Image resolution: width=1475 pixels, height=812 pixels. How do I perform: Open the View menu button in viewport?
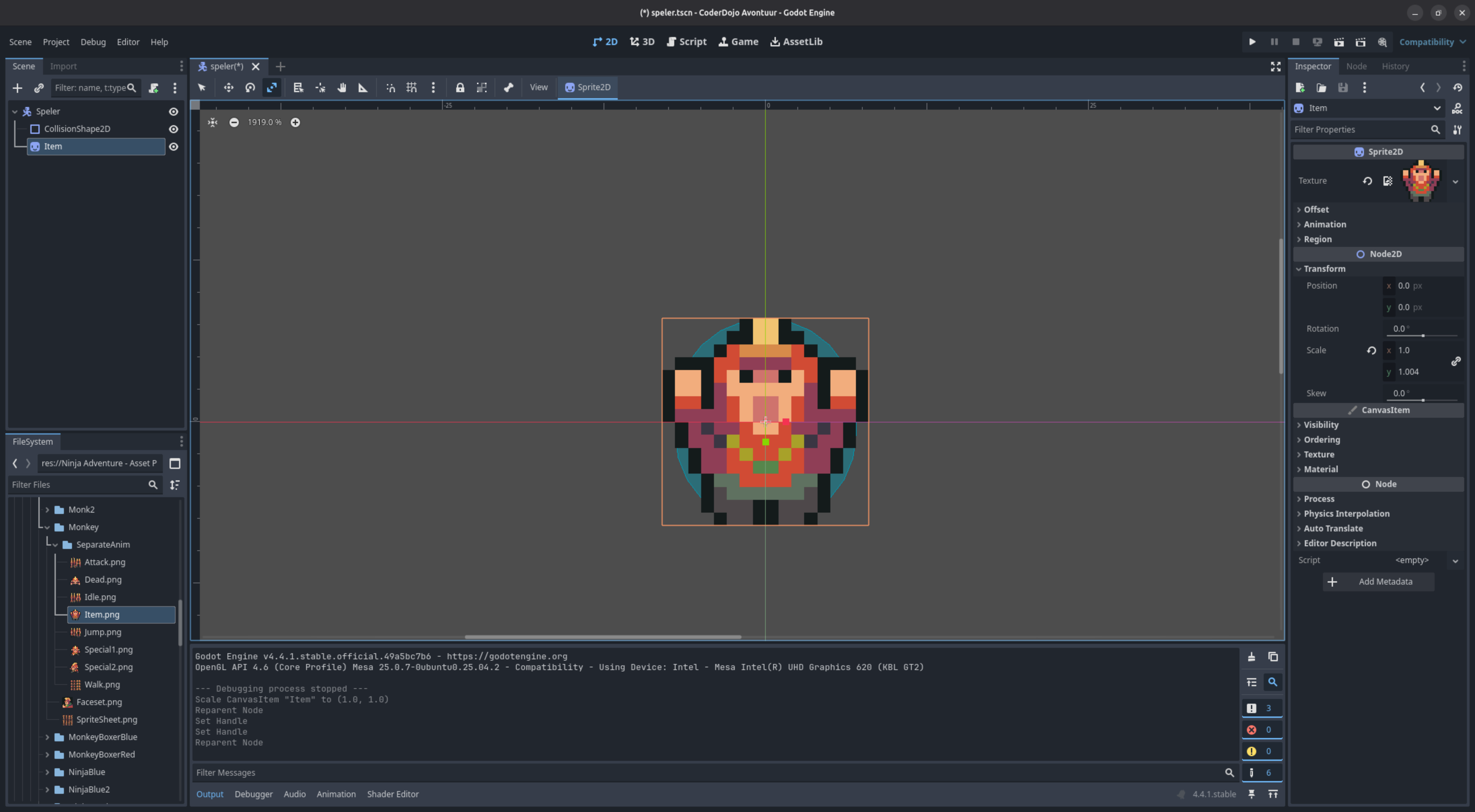(x=539, y=87)
